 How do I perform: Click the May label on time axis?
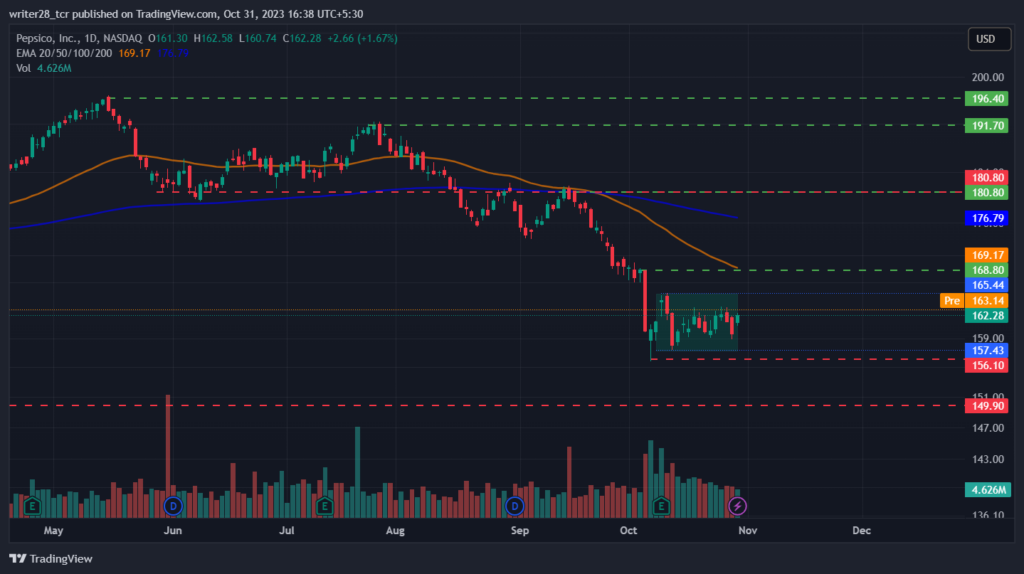click(54, 531)
